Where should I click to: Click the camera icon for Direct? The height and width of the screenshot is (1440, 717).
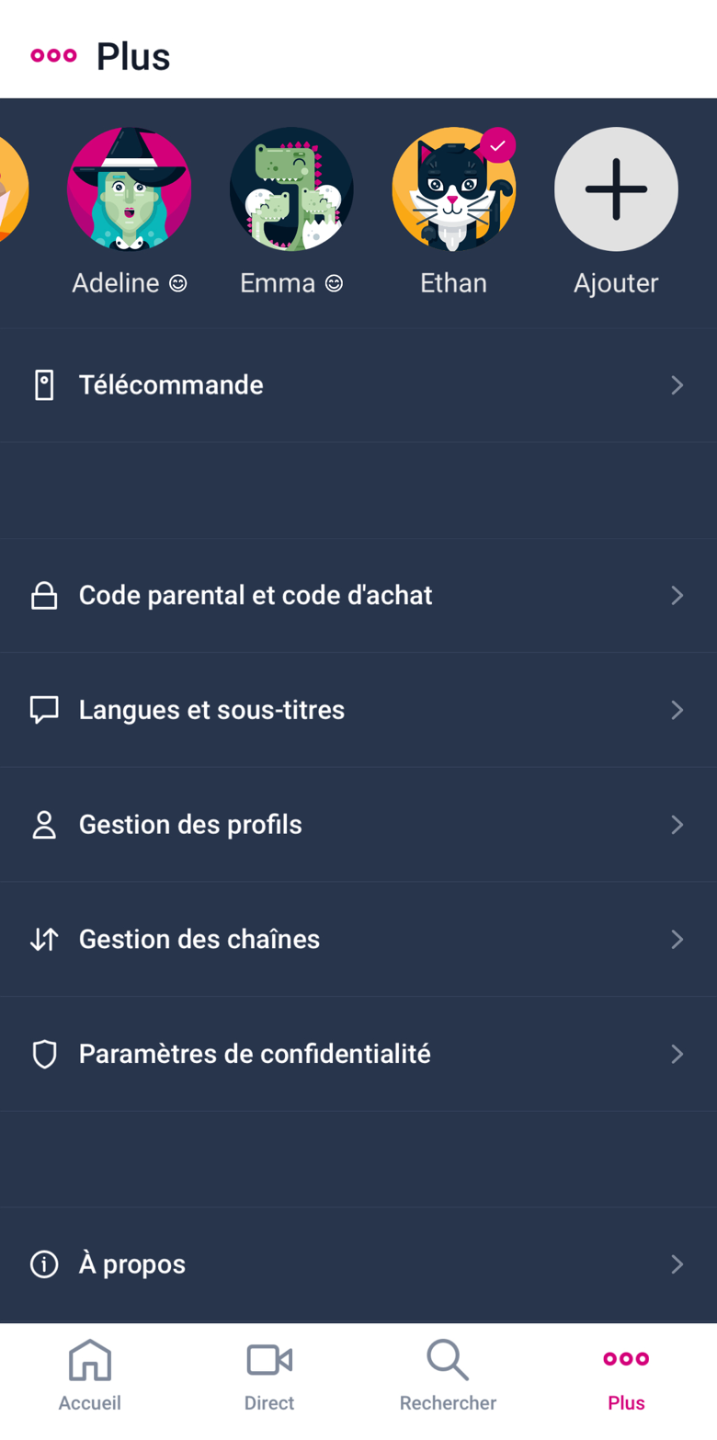[x=268, y=1360]
